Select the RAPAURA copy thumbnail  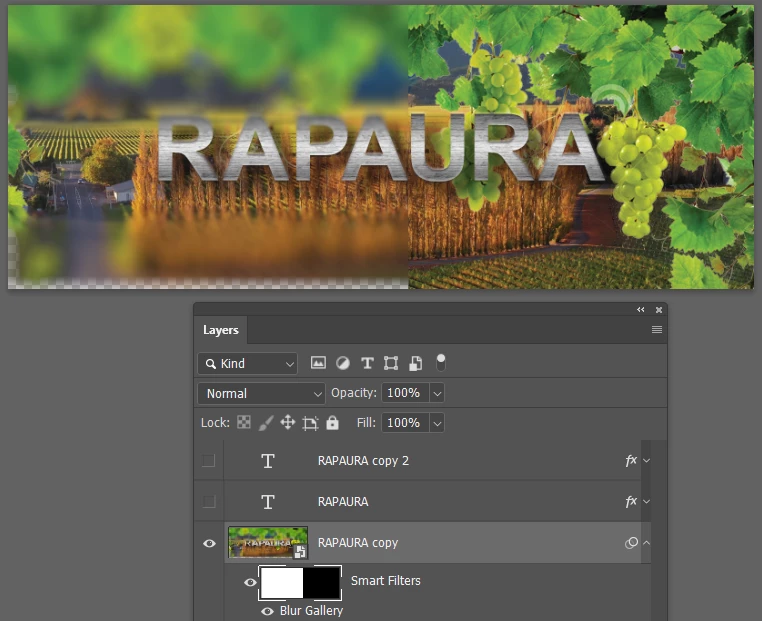click(268, 542)
